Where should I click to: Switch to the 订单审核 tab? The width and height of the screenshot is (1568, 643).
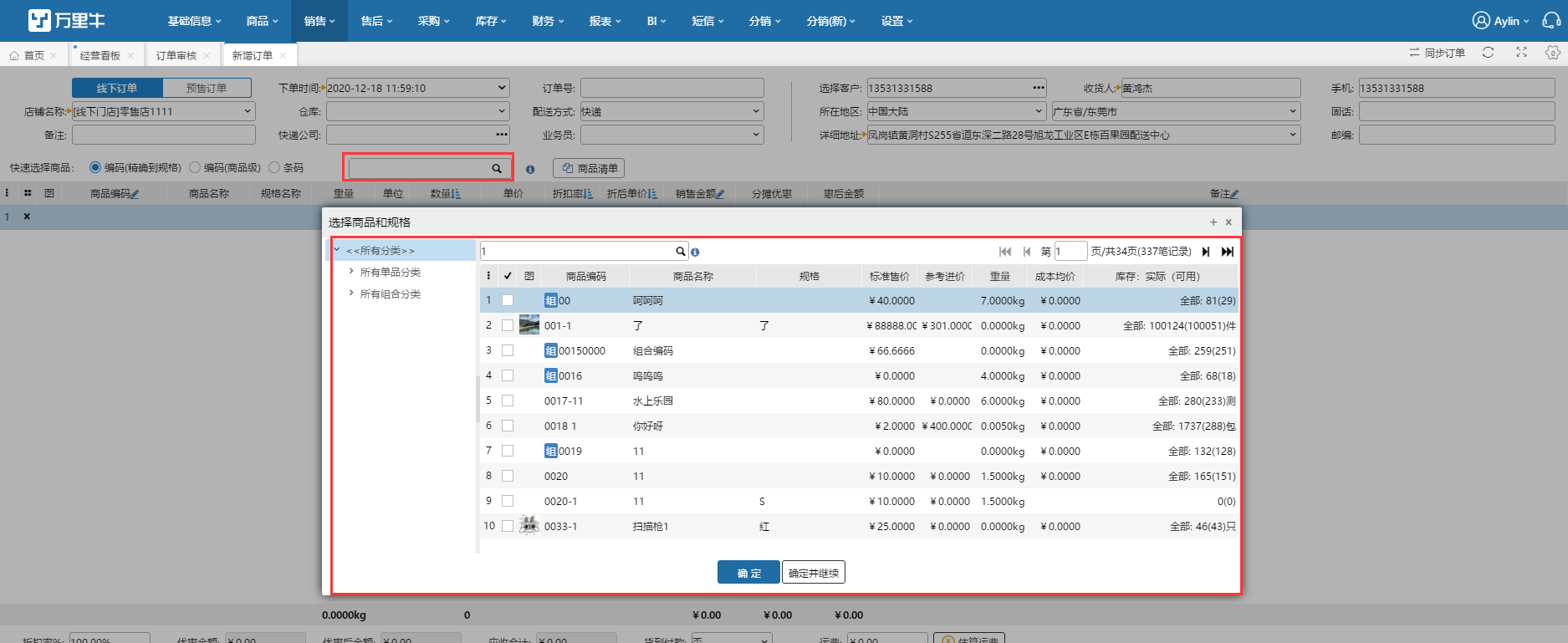pyautogui.click(x=176, y=55)
